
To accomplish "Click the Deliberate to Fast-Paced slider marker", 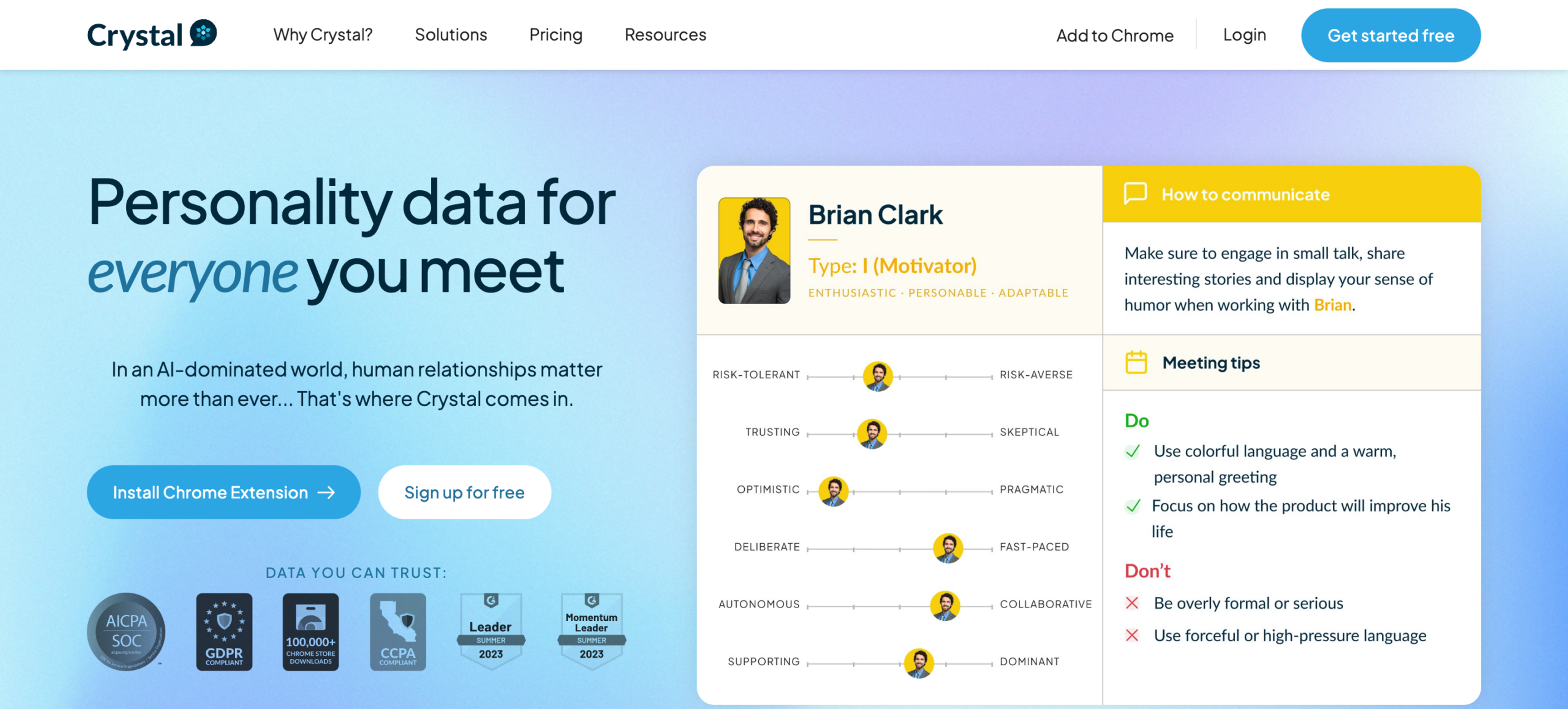I will [x=948, y=548].
